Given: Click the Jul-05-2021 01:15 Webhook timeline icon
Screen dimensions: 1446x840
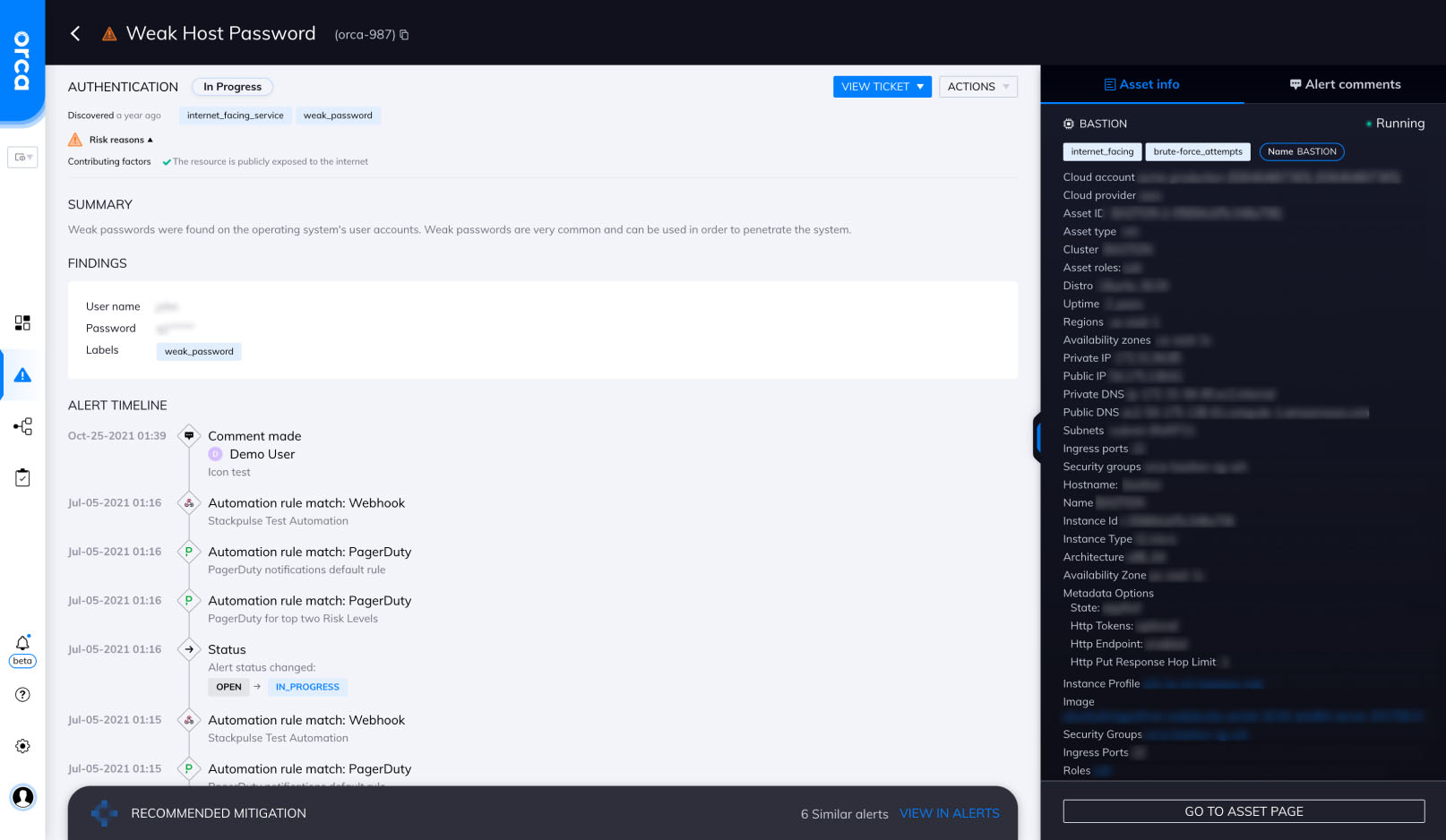Looking at the screenshot, I should coord(188,720).
